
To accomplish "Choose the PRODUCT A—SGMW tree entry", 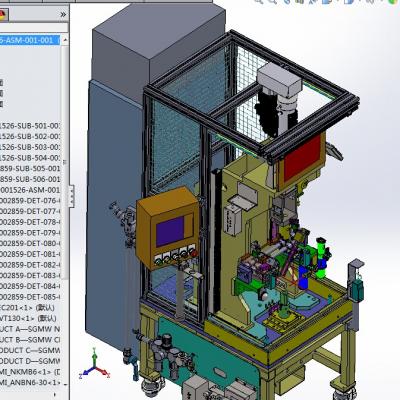I will 30,329.
